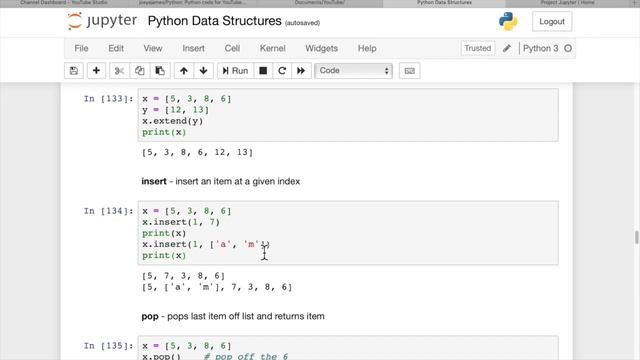Click the Python 3 kernel label

pyautogui.click(x=540, y=48)
